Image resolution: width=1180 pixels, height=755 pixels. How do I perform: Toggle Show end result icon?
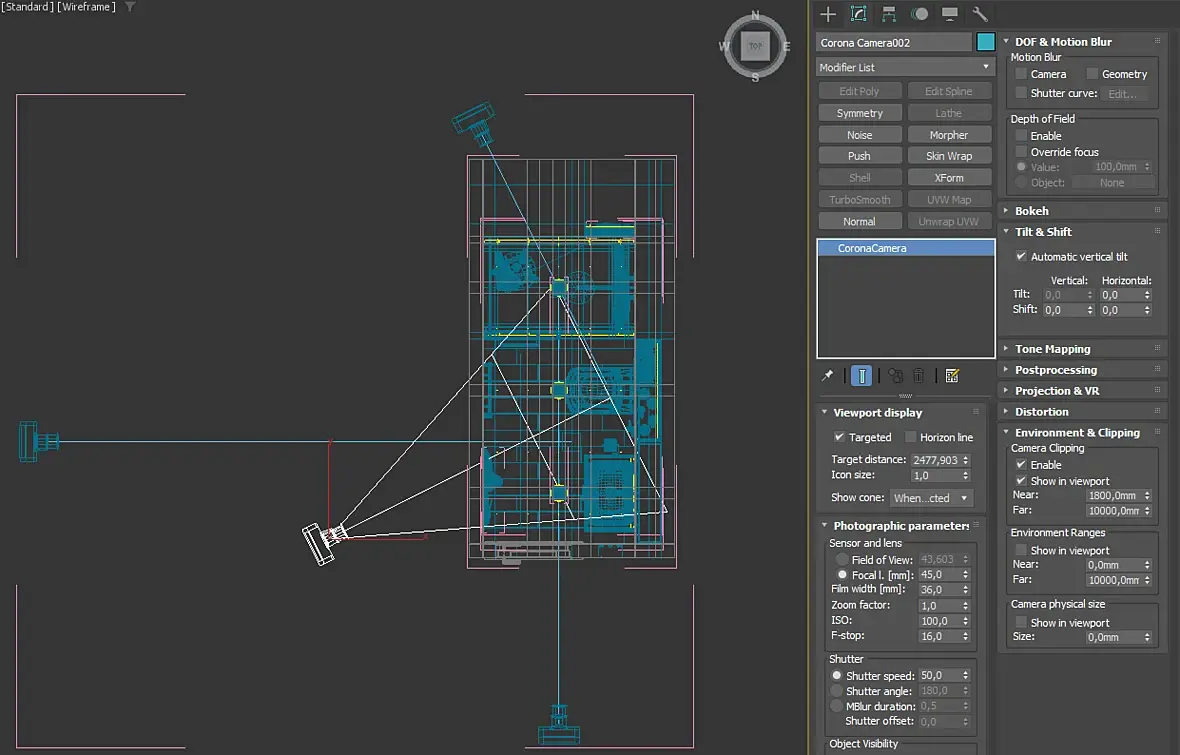point(861,376)
